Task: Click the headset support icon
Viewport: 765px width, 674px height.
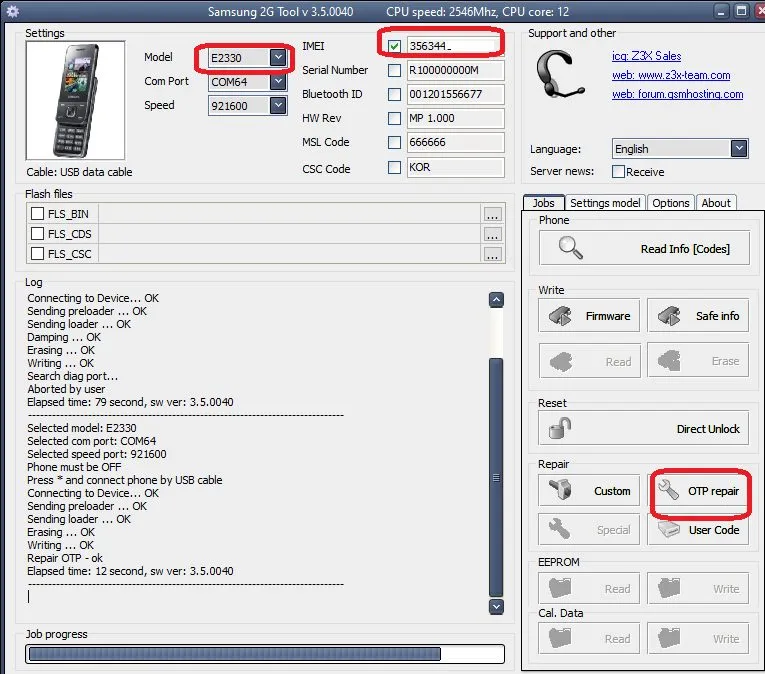Action: (560, 73)
